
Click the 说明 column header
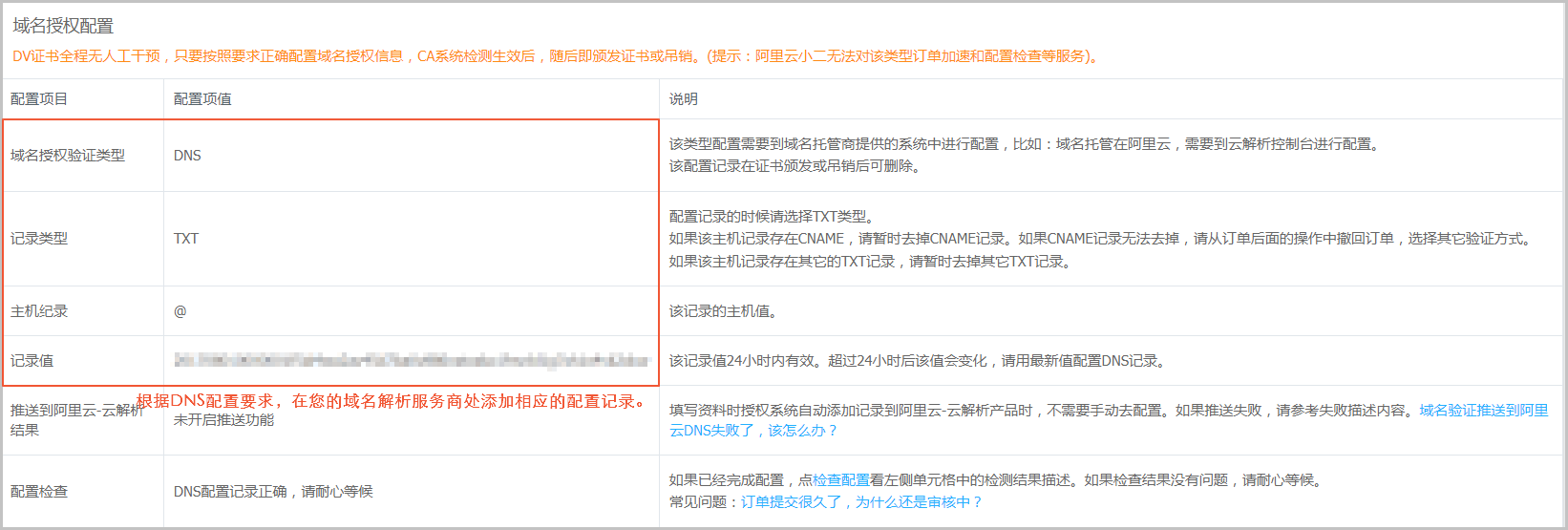683,99
